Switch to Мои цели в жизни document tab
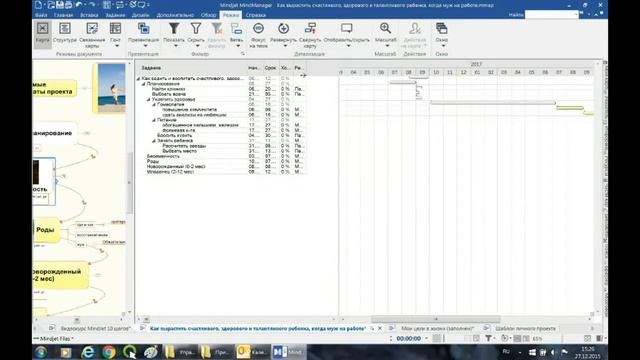This screenshot has height=360, width=640. tap(438, 328)
